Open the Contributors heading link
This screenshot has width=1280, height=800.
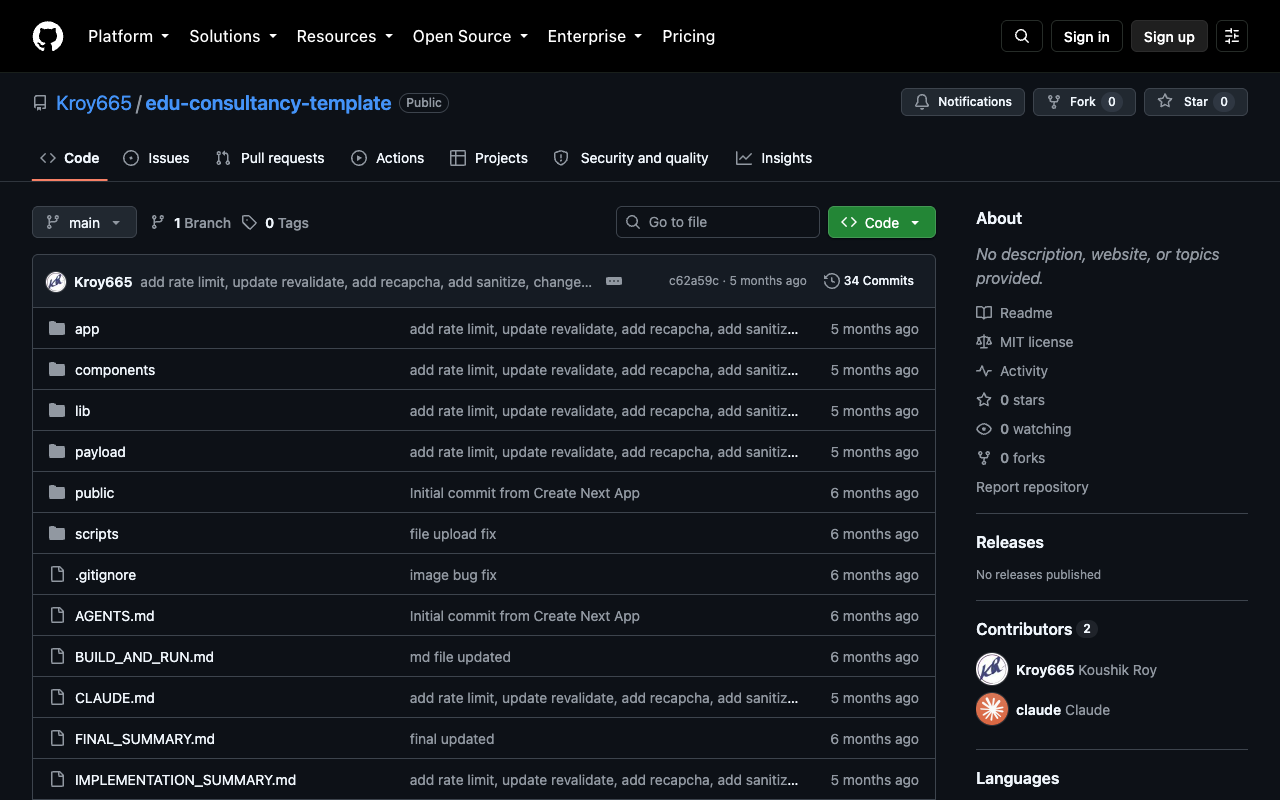1036,629
